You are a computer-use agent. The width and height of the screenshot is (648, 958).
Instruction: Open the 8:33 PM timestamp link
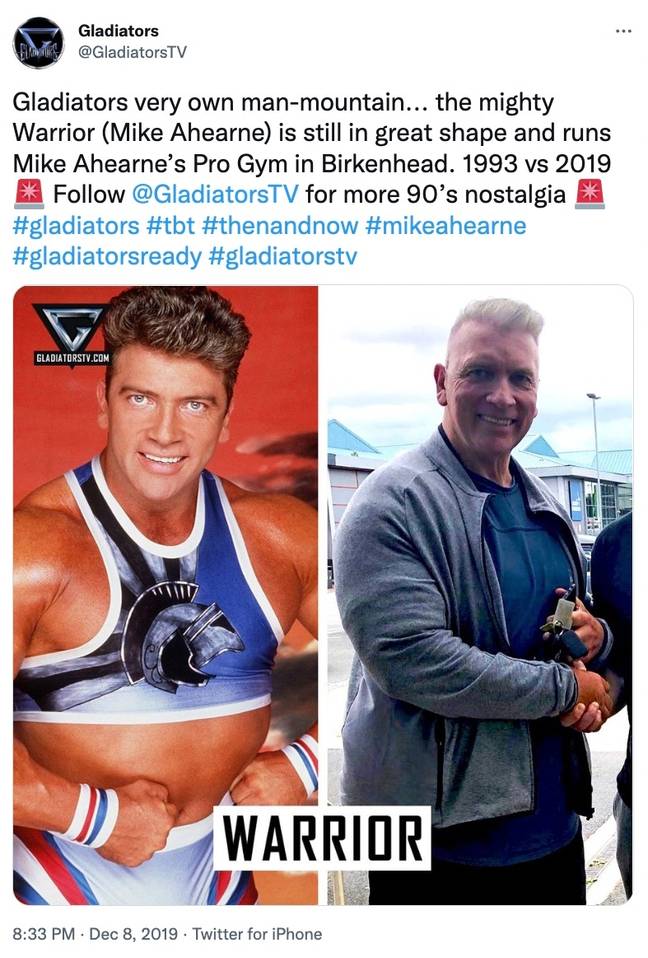[x=43, y=934]
